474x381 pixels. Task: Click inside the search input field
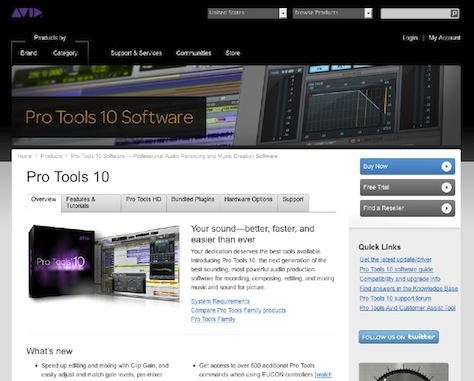point(415,13)
